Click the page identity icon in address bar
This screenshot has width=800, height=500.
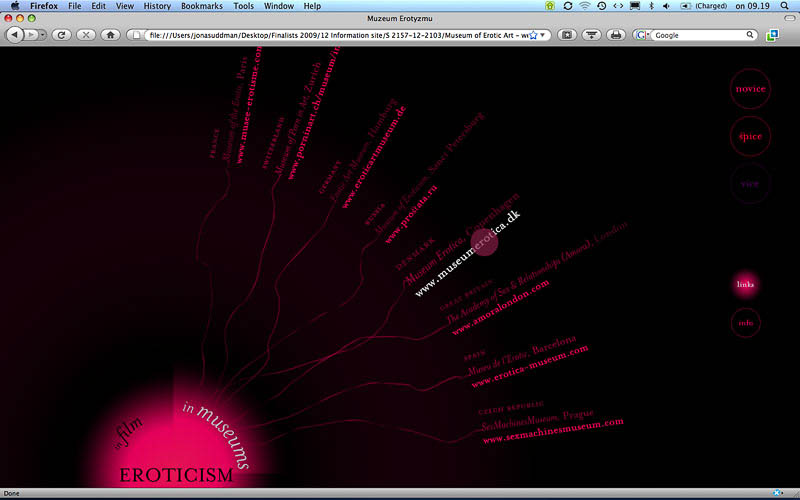(x=136, y=35)
